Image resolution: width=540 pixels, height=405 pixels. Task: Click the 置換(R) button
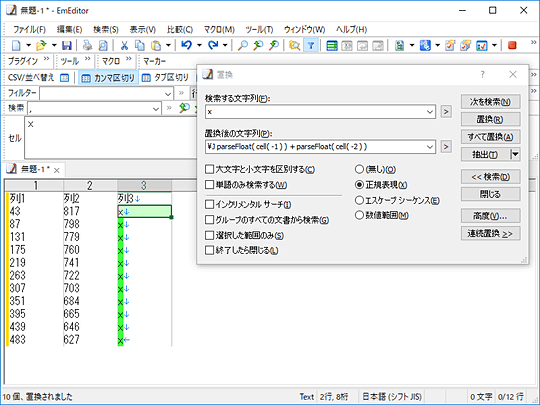490,120
